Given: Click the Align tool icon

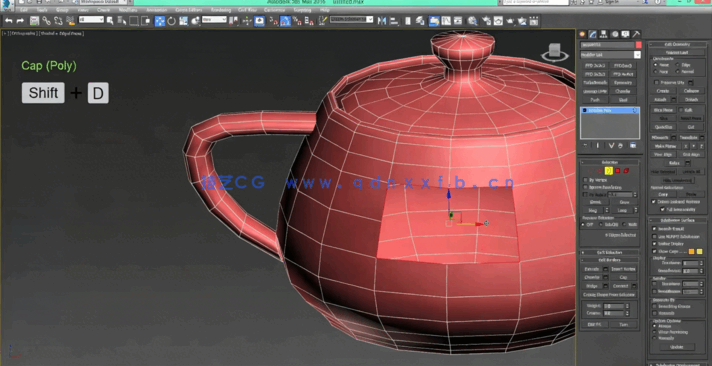Looking at the screenshot, I should [394, 21].
